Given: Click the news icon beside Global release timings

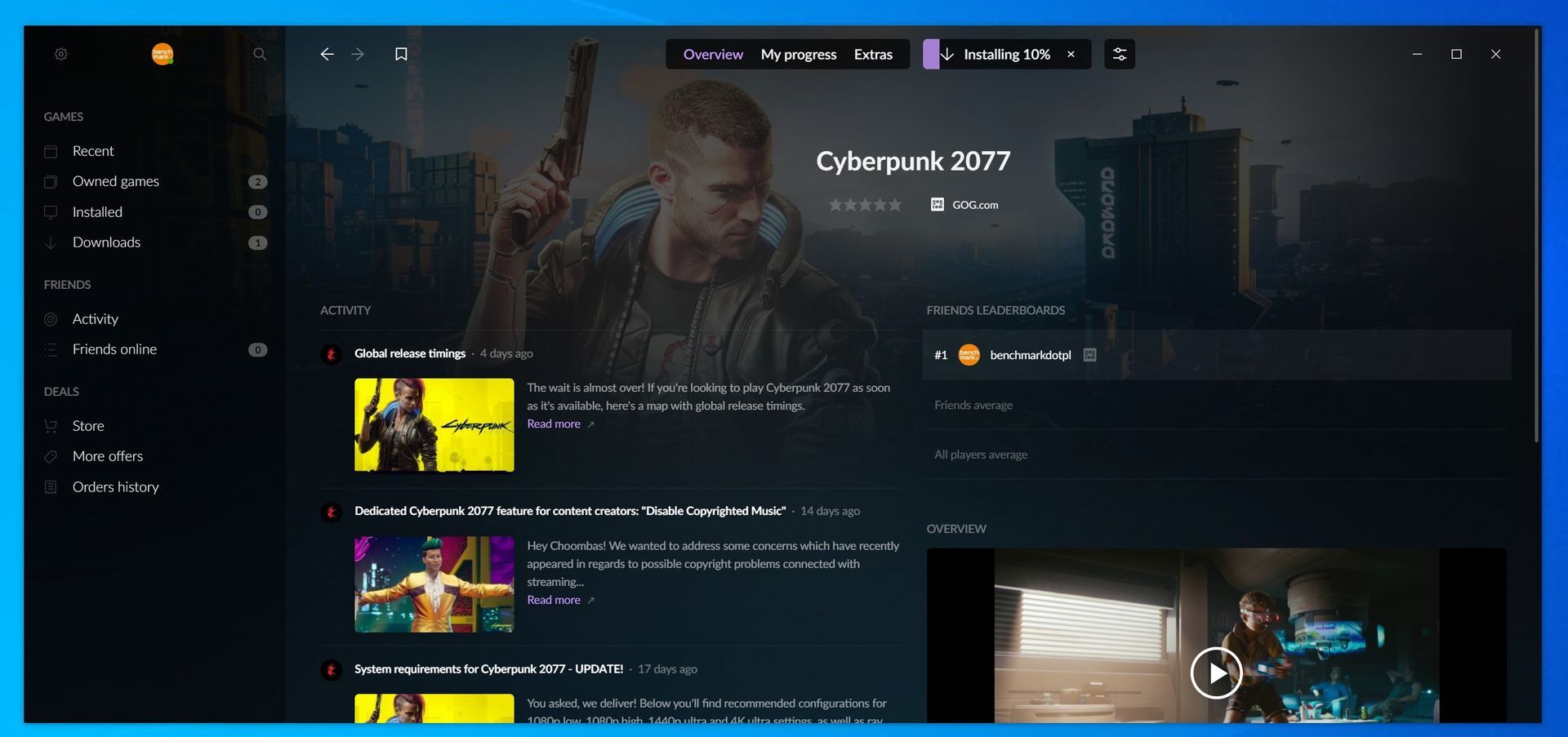Looking at the screenshot, I should (x=332, y=353).
